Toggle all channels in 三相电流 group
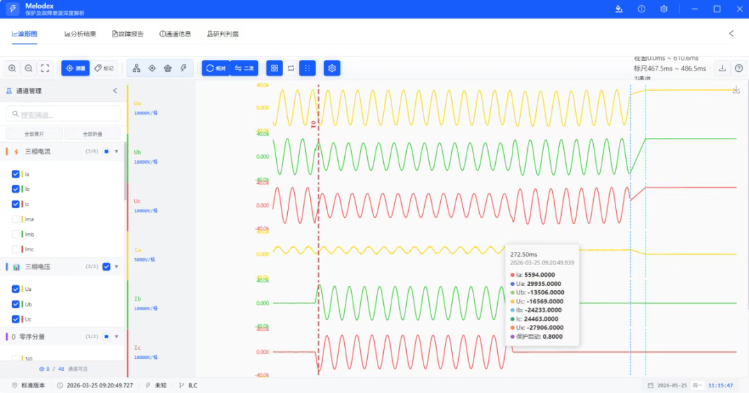Image resolution: width=749 pixels, height=393 pixels. click(107, 151)
